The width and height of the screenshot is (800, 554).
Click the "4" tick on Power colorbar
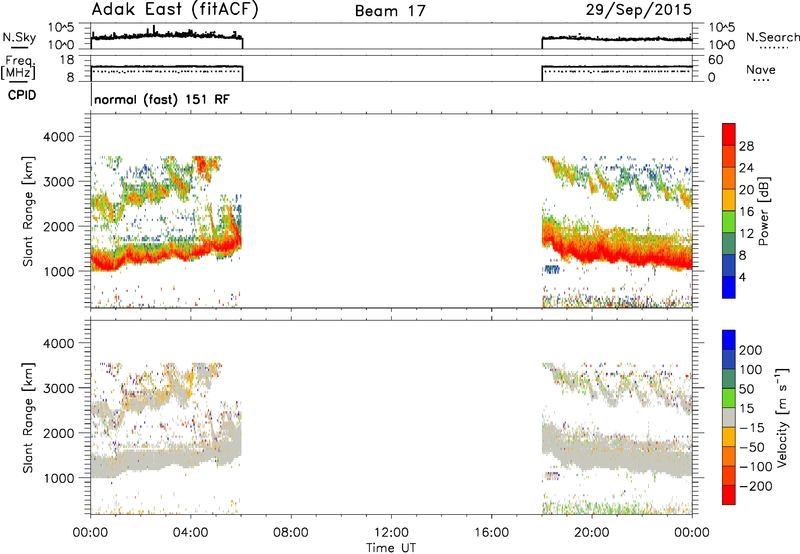pos(743,277)
